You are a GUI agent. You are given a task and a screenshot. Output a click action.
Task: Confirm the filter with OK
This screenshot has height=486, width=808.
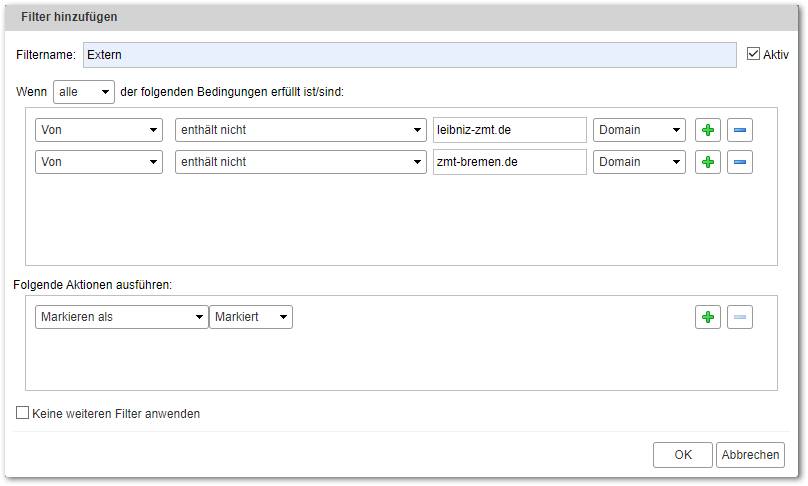(683, 455)
